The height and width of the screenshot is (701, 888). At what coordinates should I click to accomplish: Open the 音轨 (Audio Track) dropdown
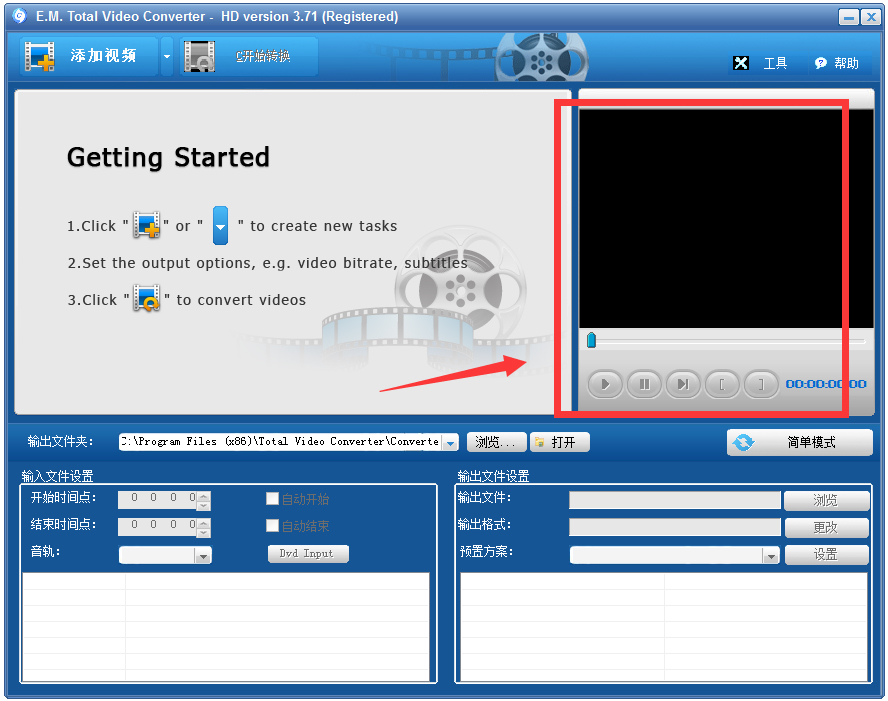tap(203, 554)
